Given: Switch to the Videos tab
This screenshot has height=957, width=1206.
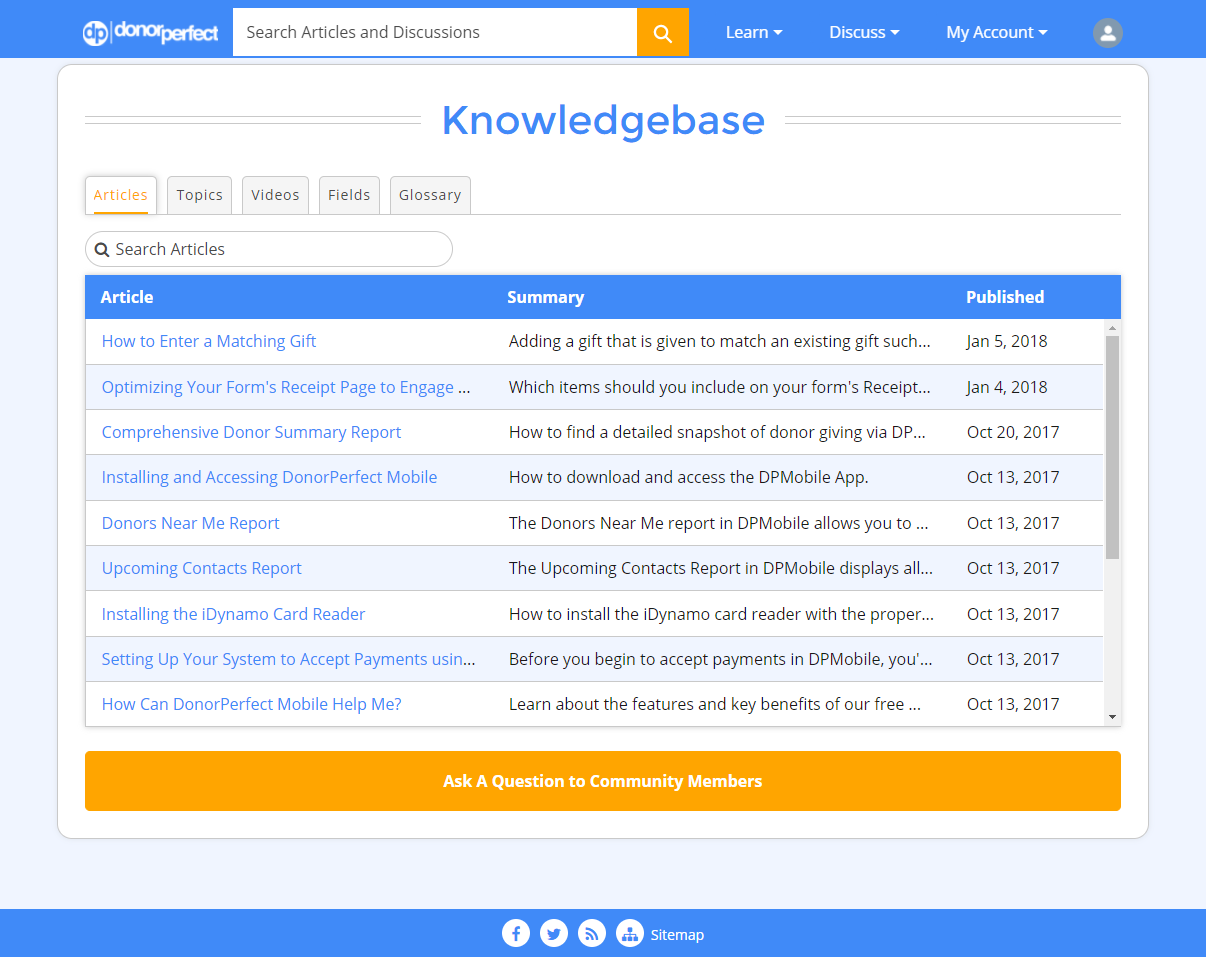Looking at the screenshot, I should click(275, 195).
